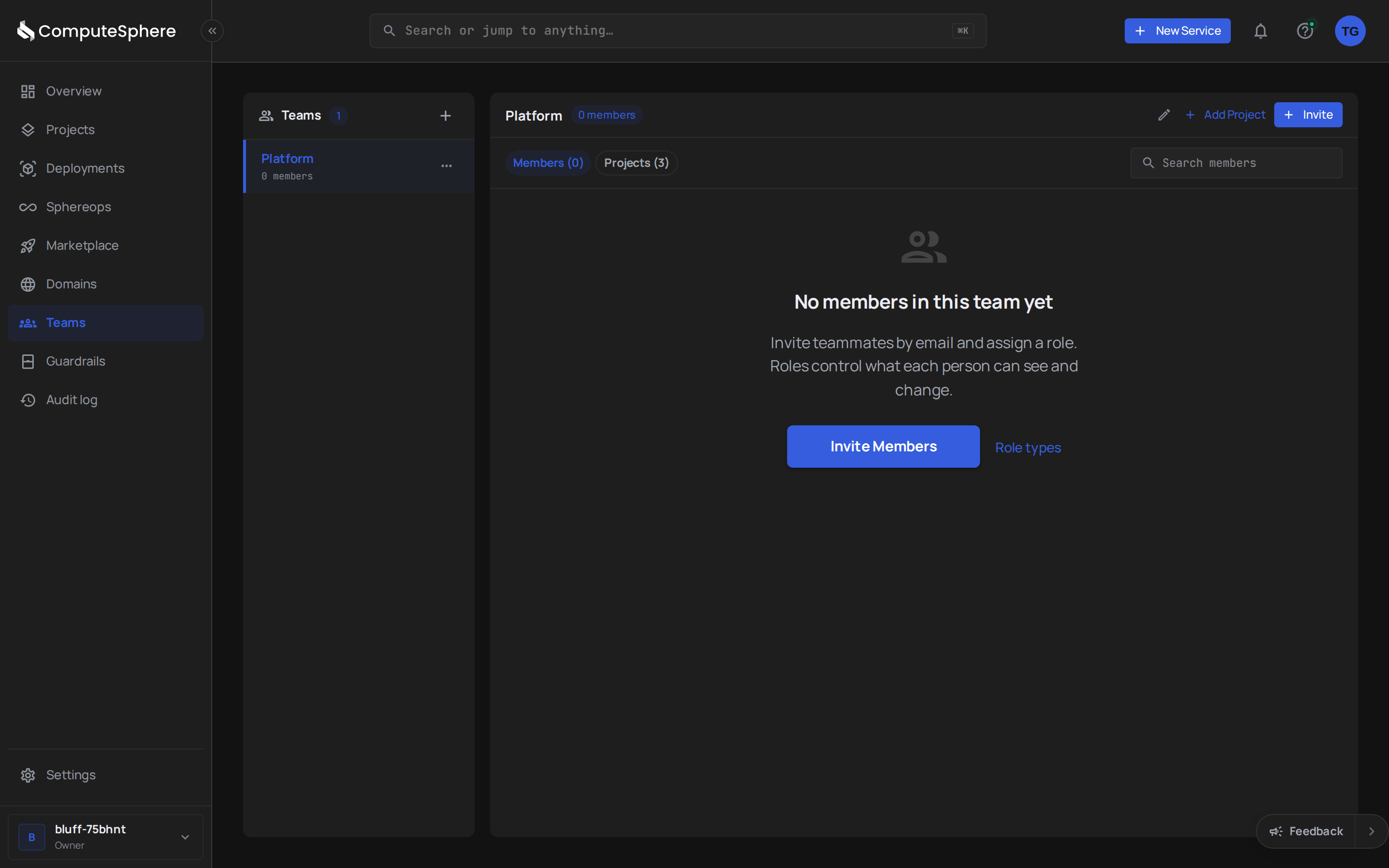Open Deployments in the sidebar
This screenshot has height=868, width=1389.
coord(106,168)
